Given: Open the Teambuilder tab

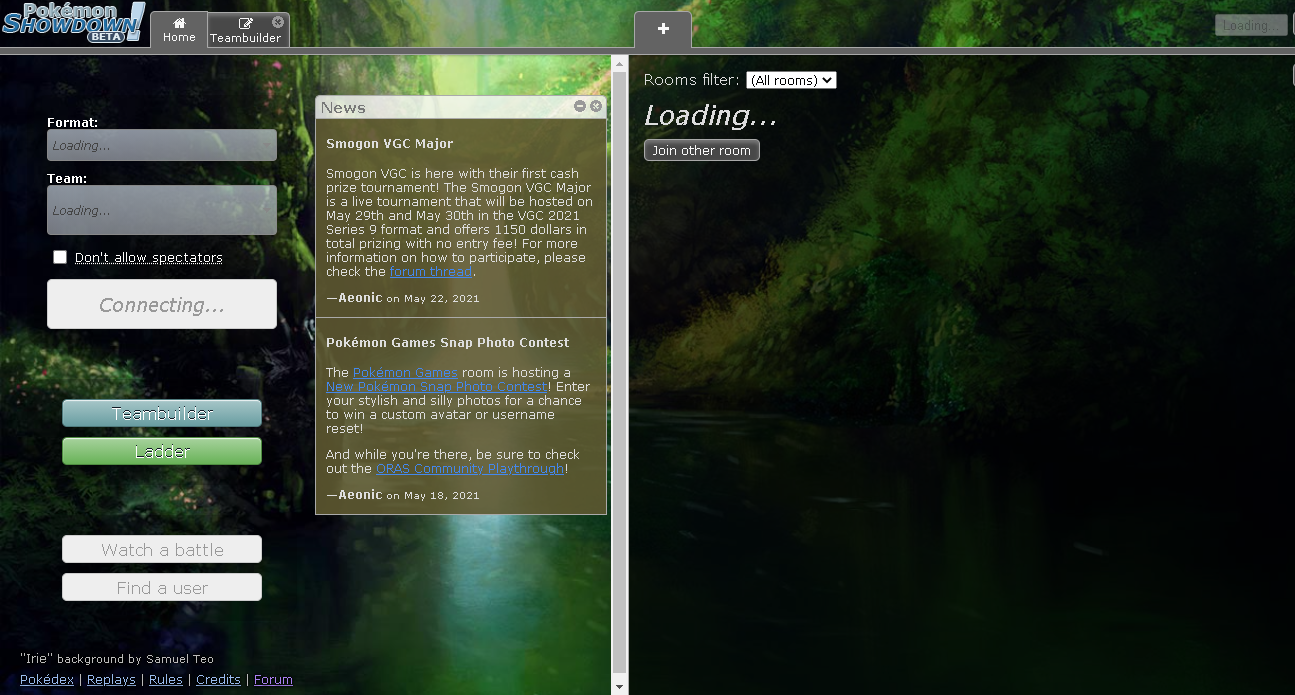Looking at the screenshot, I should coord(248,29).
